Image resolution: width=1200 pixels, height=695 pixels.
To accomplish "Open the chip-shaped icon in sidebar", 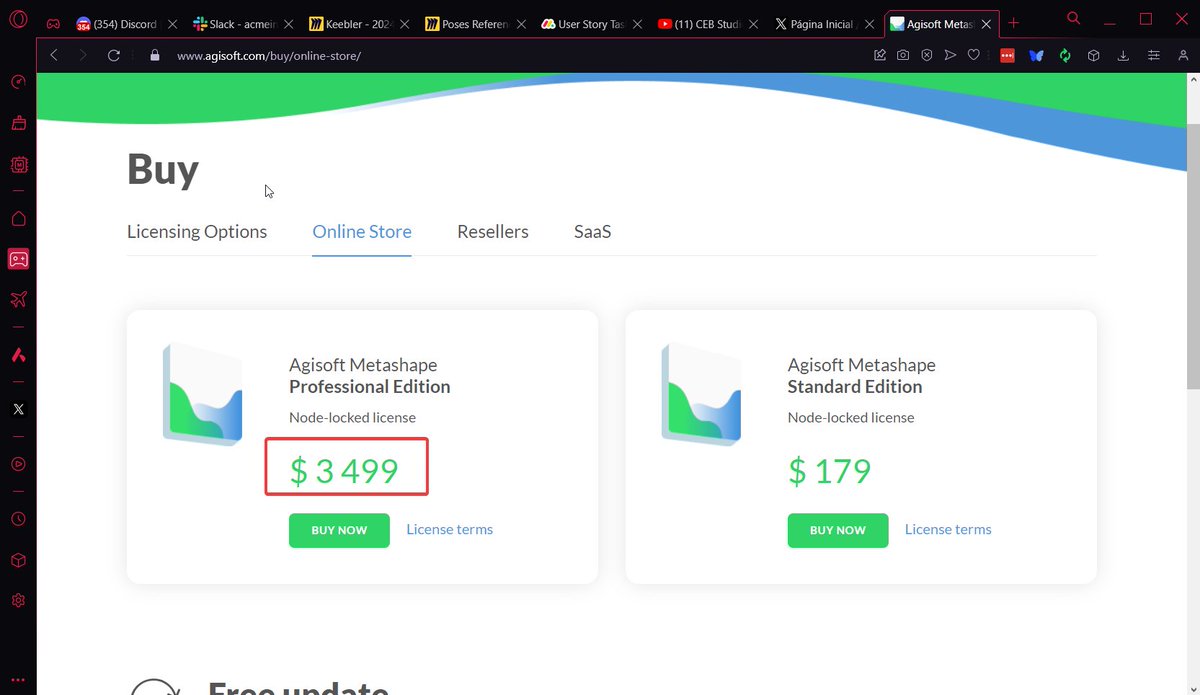I will pyautogui.click(x=18, y=165).
